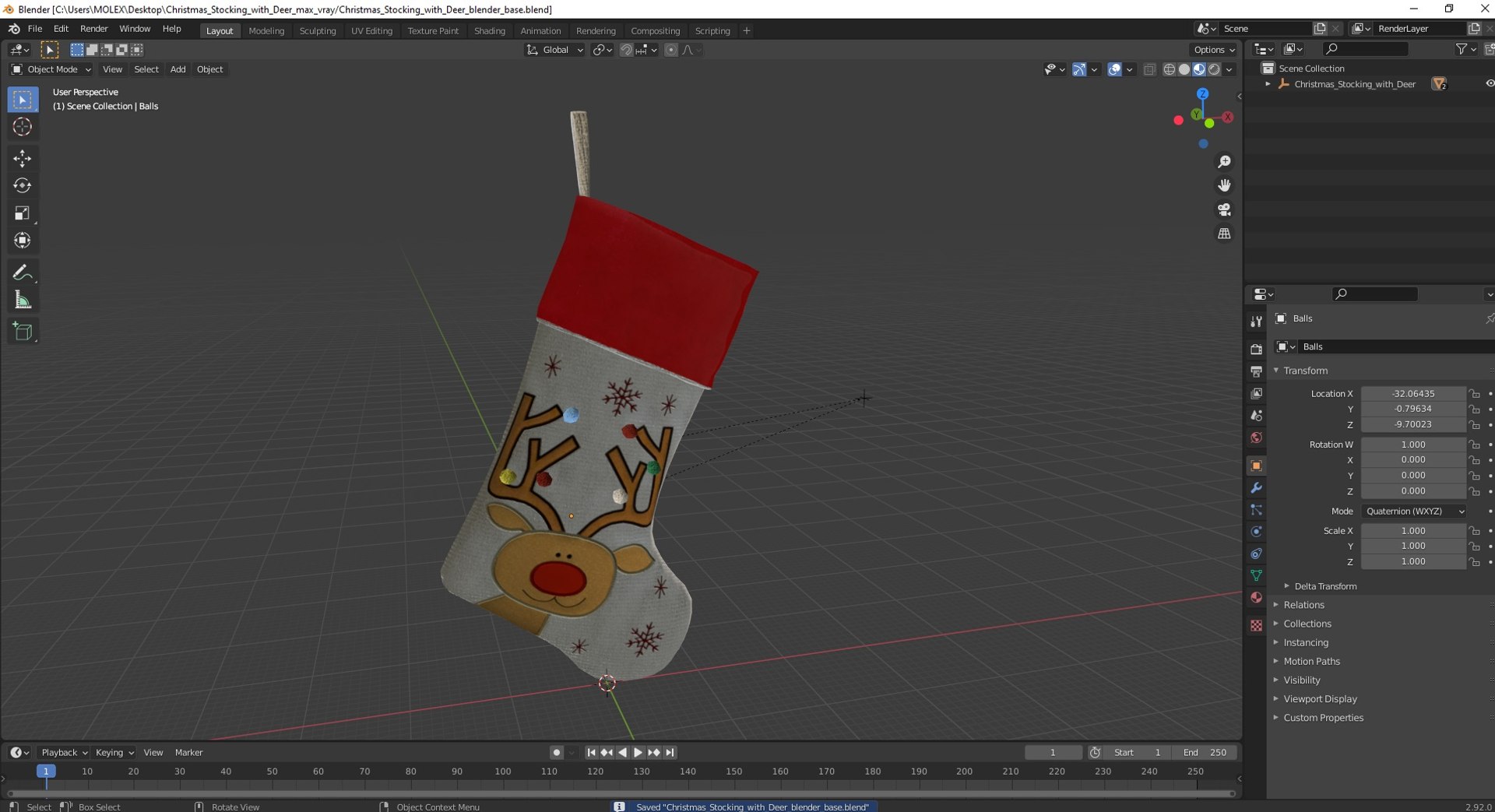The height and width of the screenshot is (812, 1495).
Task: Click the End frame 250 field
Action: [x=1205, y=752]
